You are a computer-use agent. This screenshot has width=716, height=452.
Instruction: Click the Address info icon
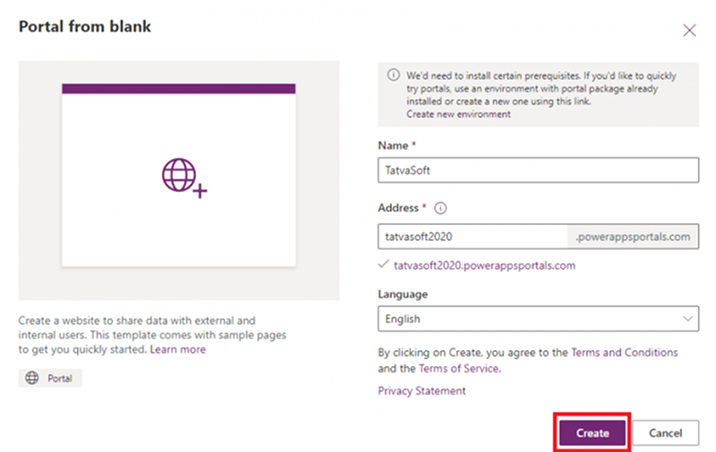440,208
